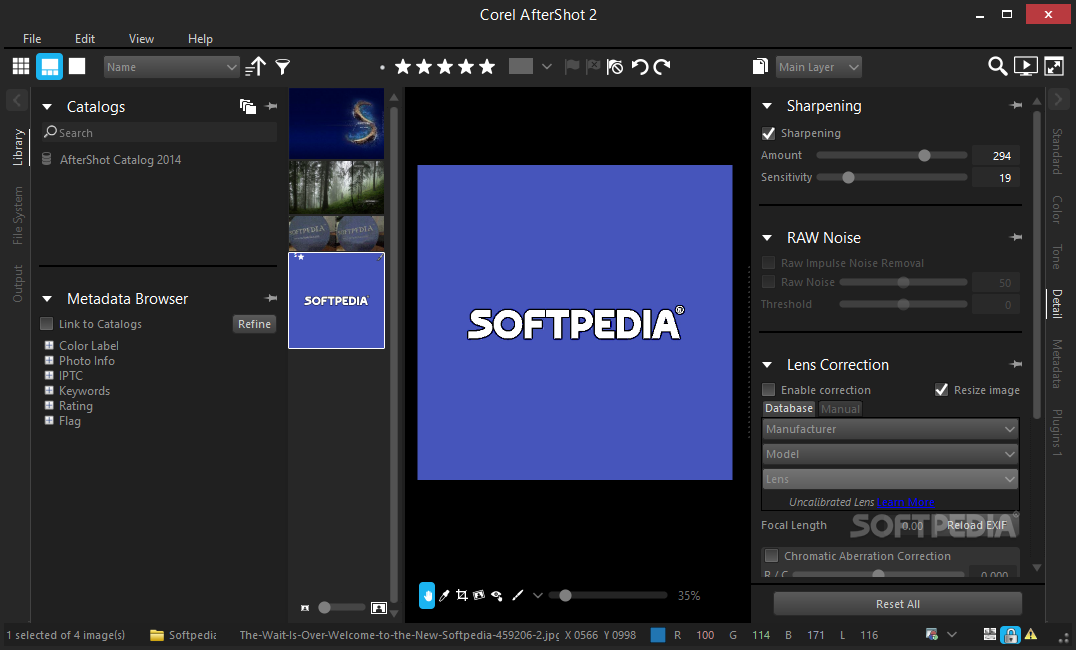The height and width of the screenshot is (650, 1076).
Task: Switch to the Manual lens tab
Action: pos(840,408)
